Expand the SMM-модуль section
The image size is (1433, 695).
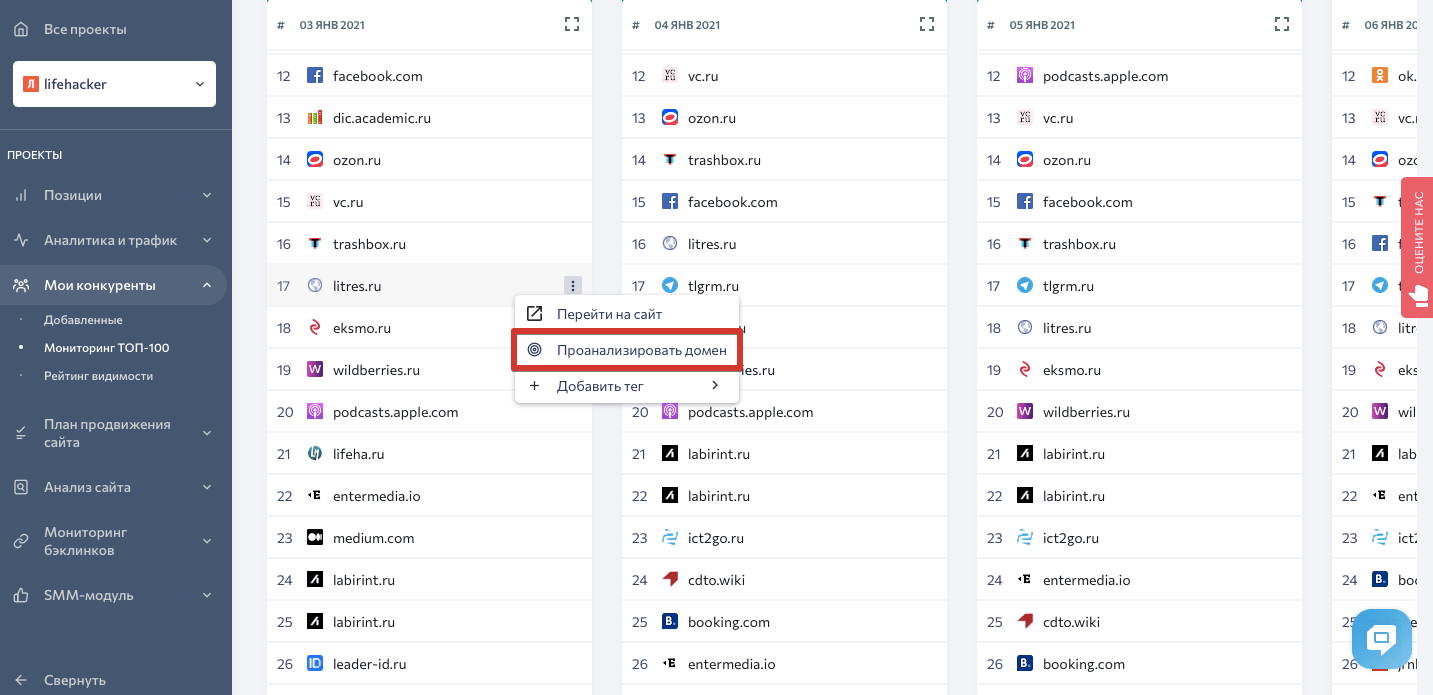tap(113, 595)
